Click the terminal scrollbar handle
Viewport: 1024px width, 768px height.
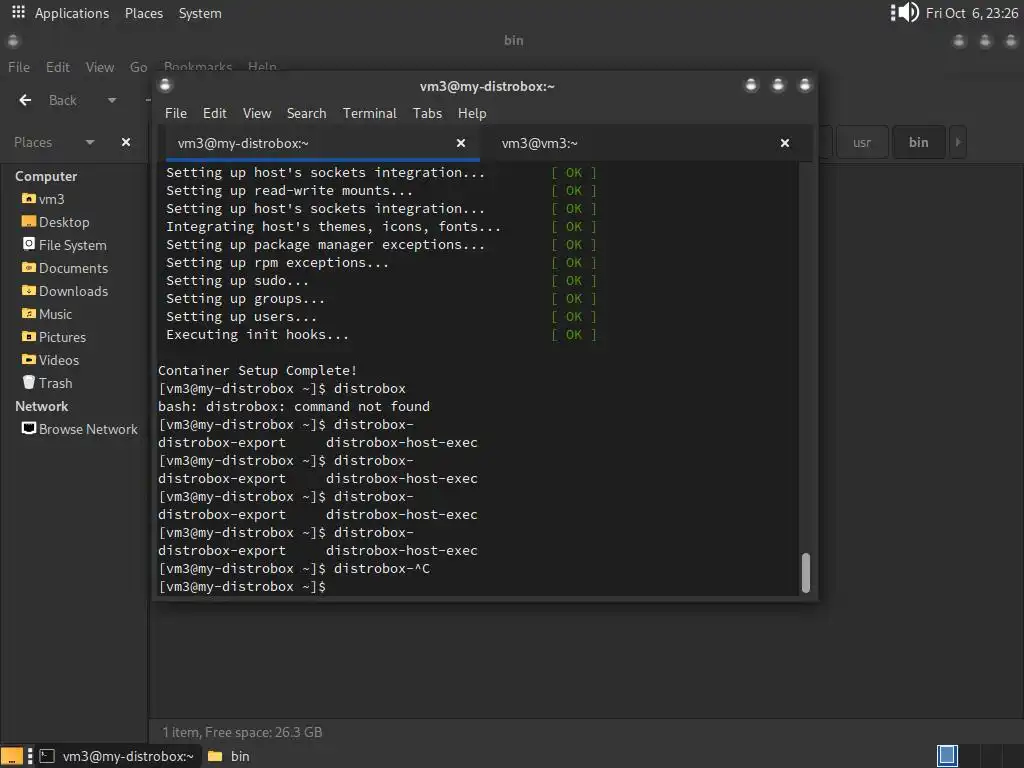click(x=806, y=573)
